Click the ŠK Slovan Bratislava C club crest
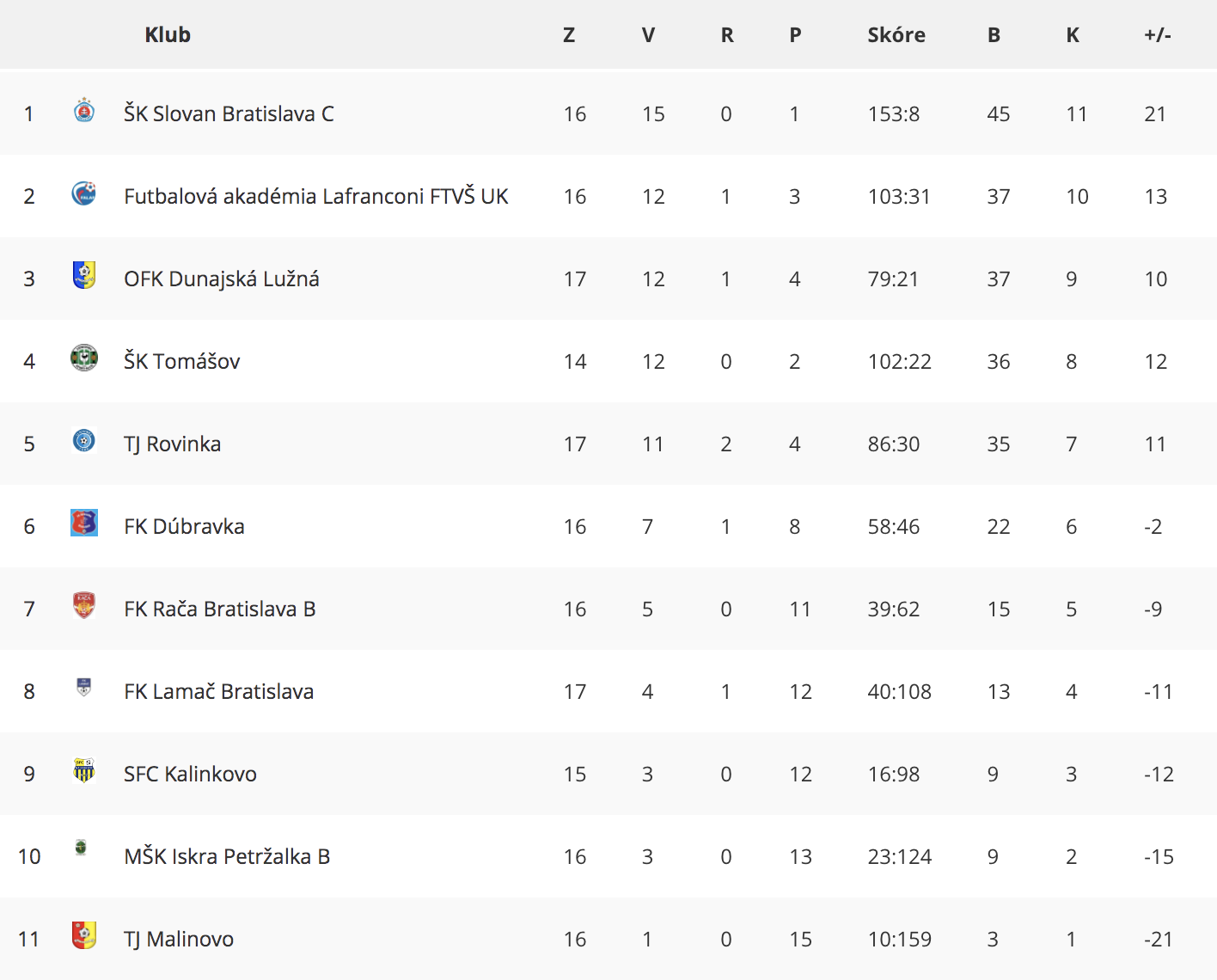The height and width of the screenshot is (980, 1217). (x=84, y=110)
